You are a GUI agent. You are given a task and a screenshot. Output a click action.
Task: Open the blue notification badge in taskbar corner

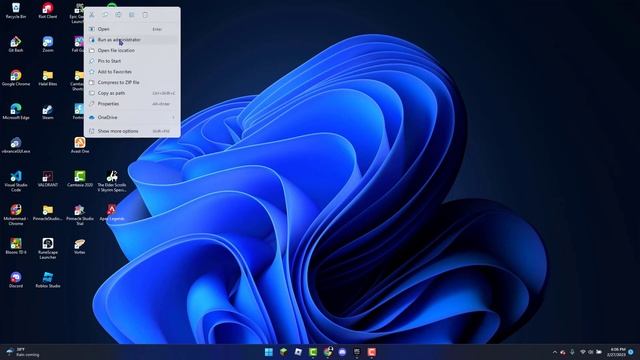pos(631,352)
